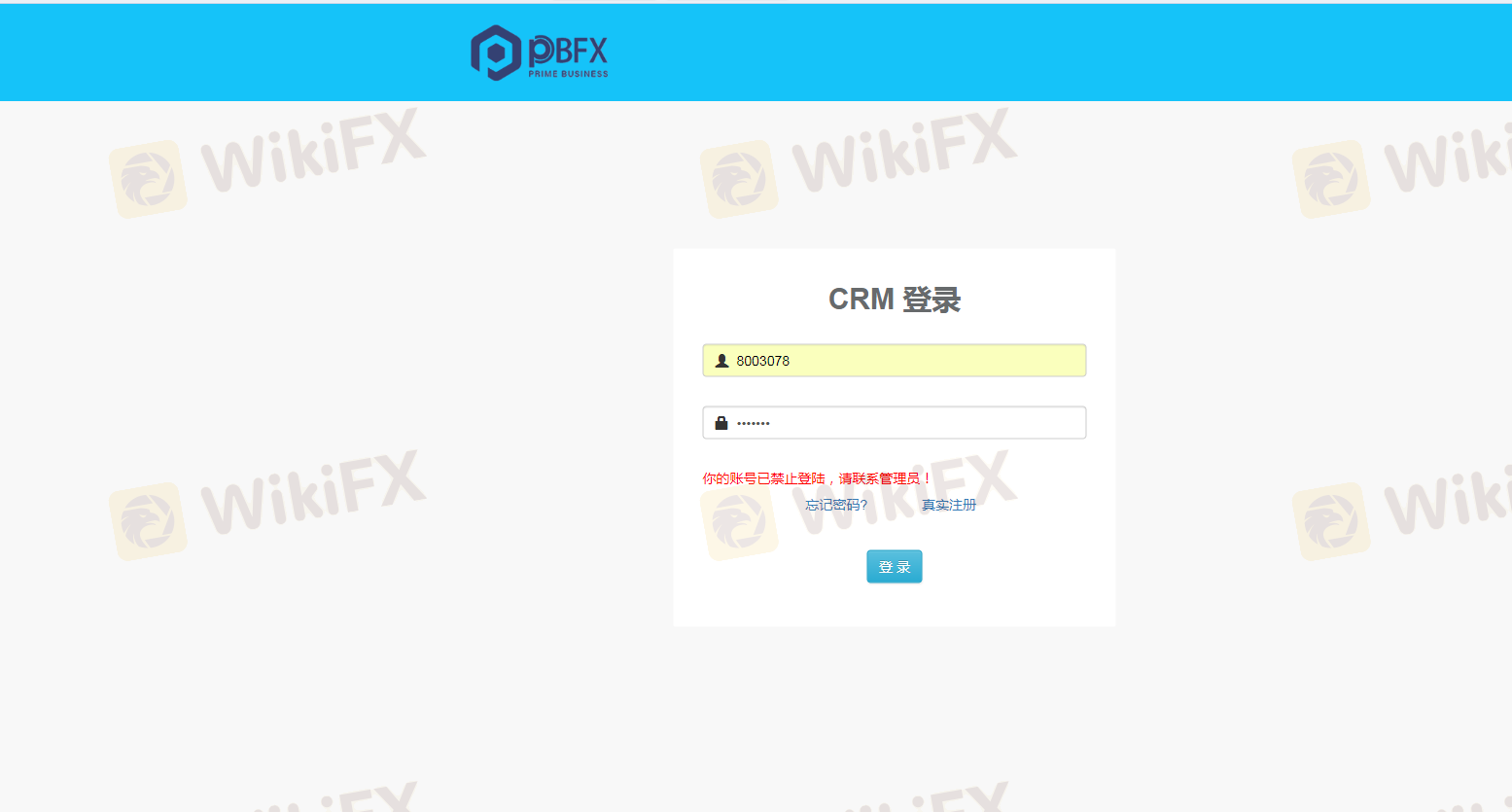Screen dimensions: 1512x812
Task: Click the PBFX wordmark letters in header
Action: click(x=568, y=51)
